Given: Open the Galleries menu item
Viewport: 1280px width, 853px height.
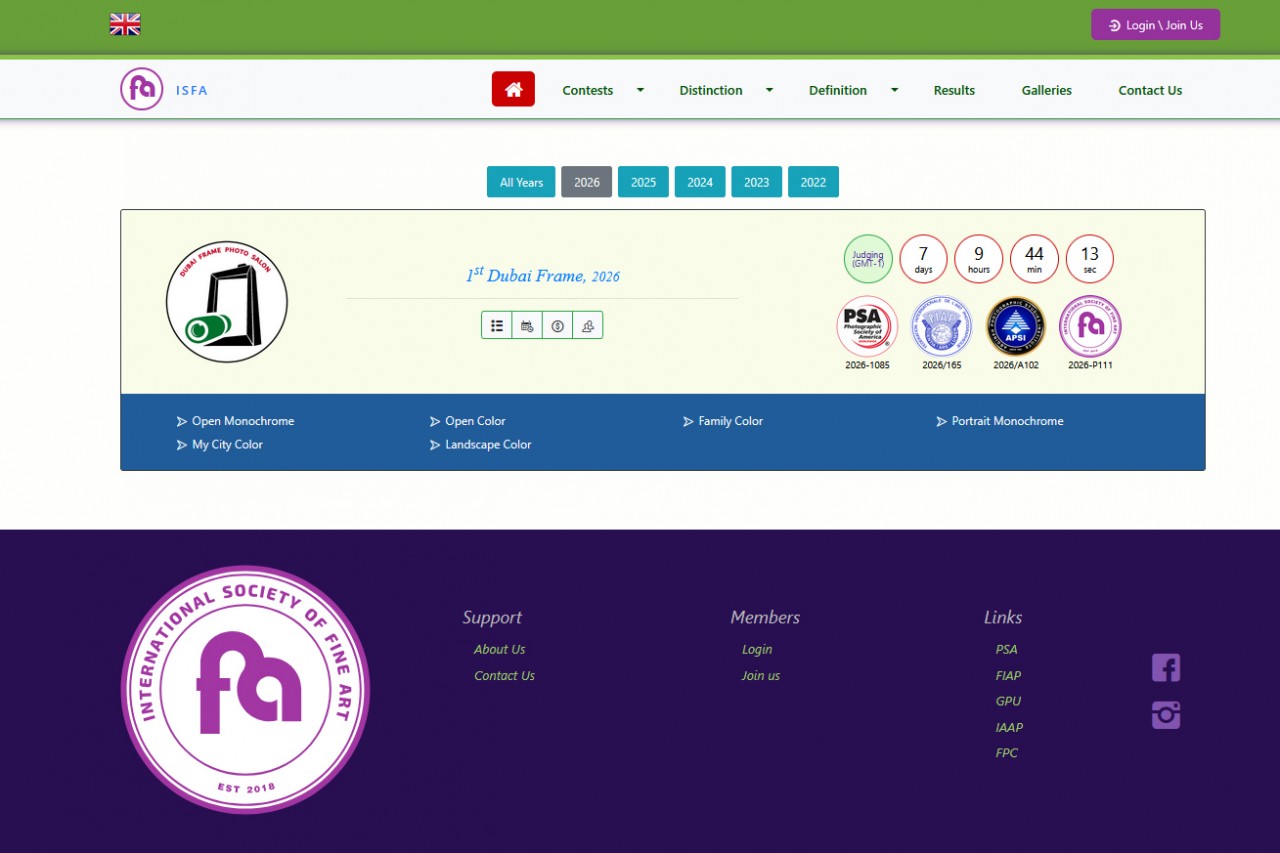Looking at the screenshot, I should [x=1046, y=90].
